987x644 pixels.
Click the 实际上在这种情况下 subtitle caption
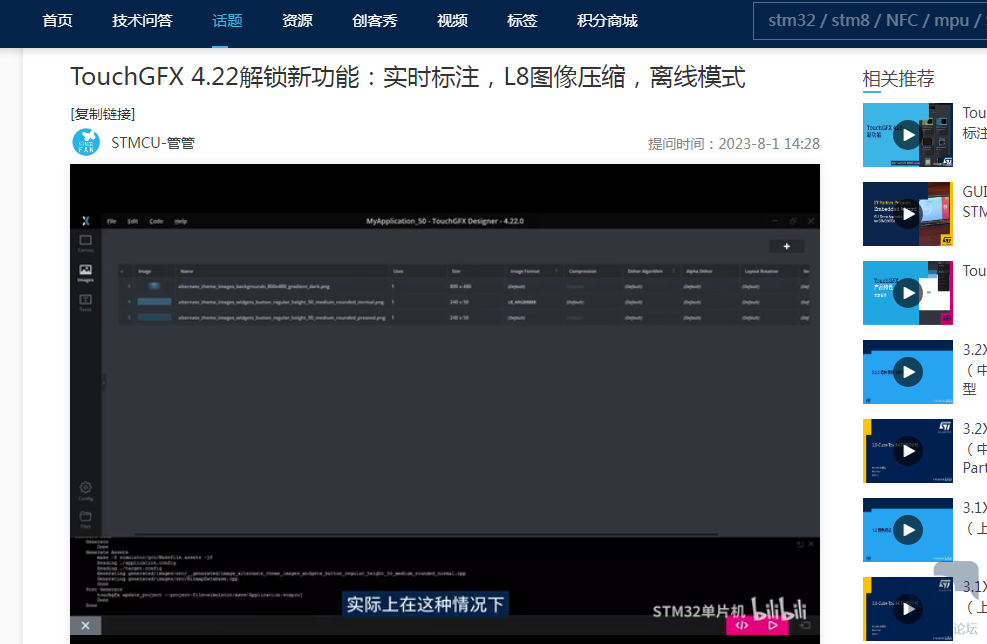click(425, 604)
